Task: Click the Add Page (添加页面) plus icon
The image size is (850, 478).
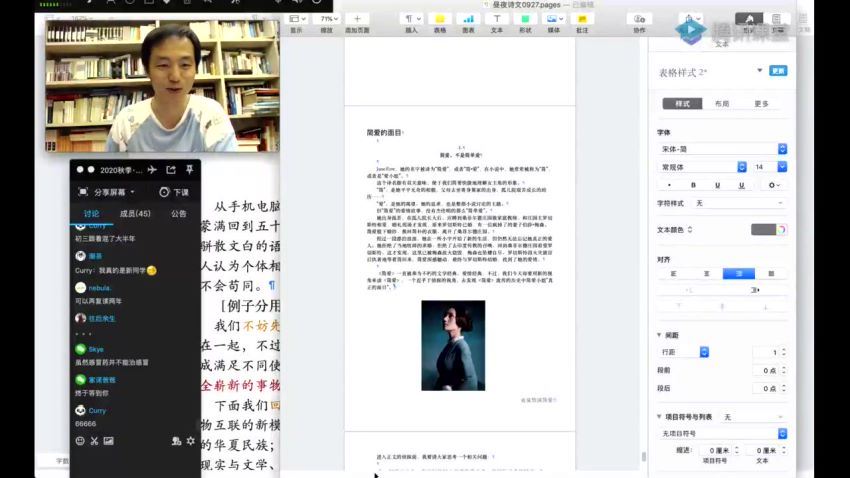Action: (357, 19)
